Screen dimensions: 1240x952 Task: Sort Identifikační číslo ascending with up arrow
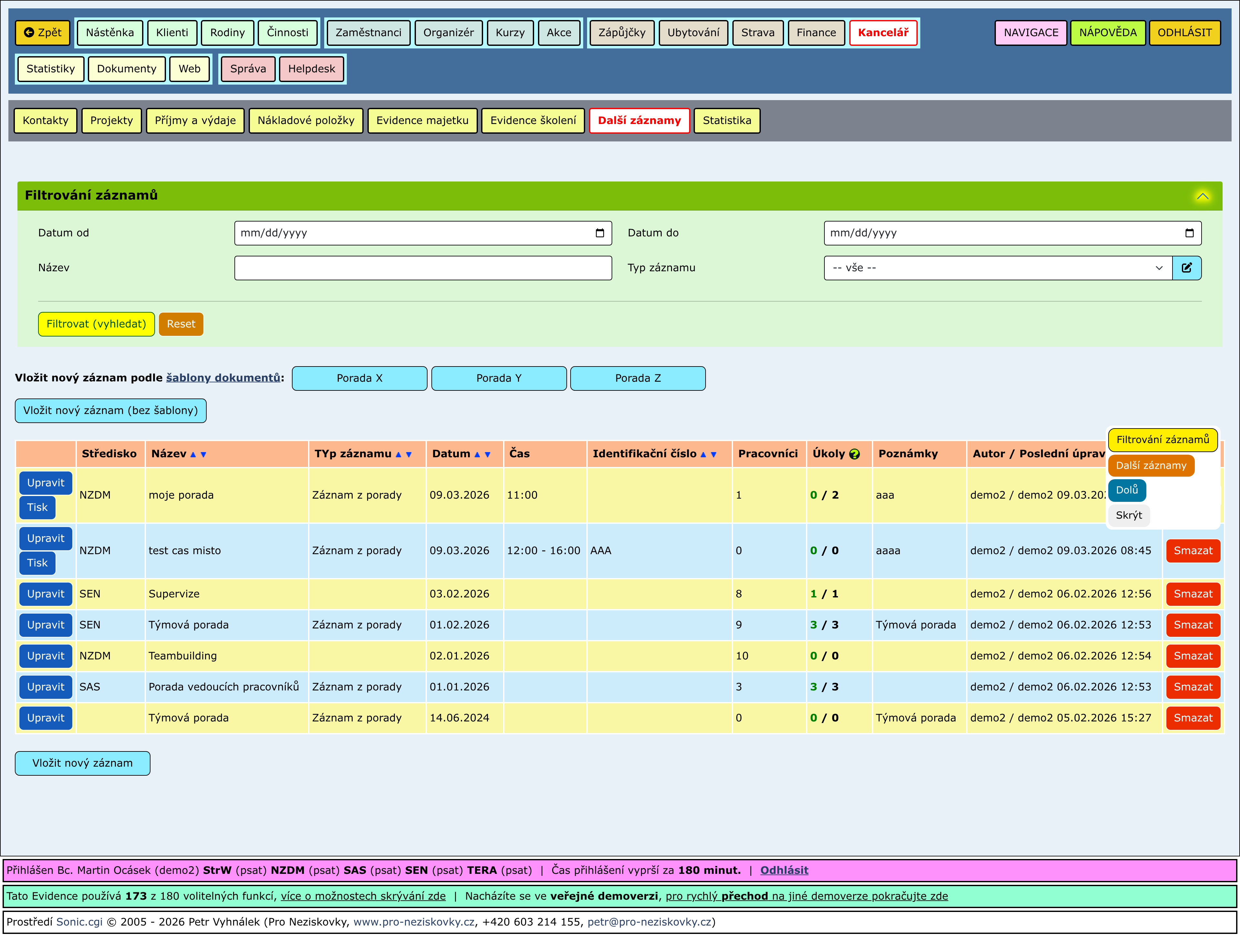(x=703, y=454)
